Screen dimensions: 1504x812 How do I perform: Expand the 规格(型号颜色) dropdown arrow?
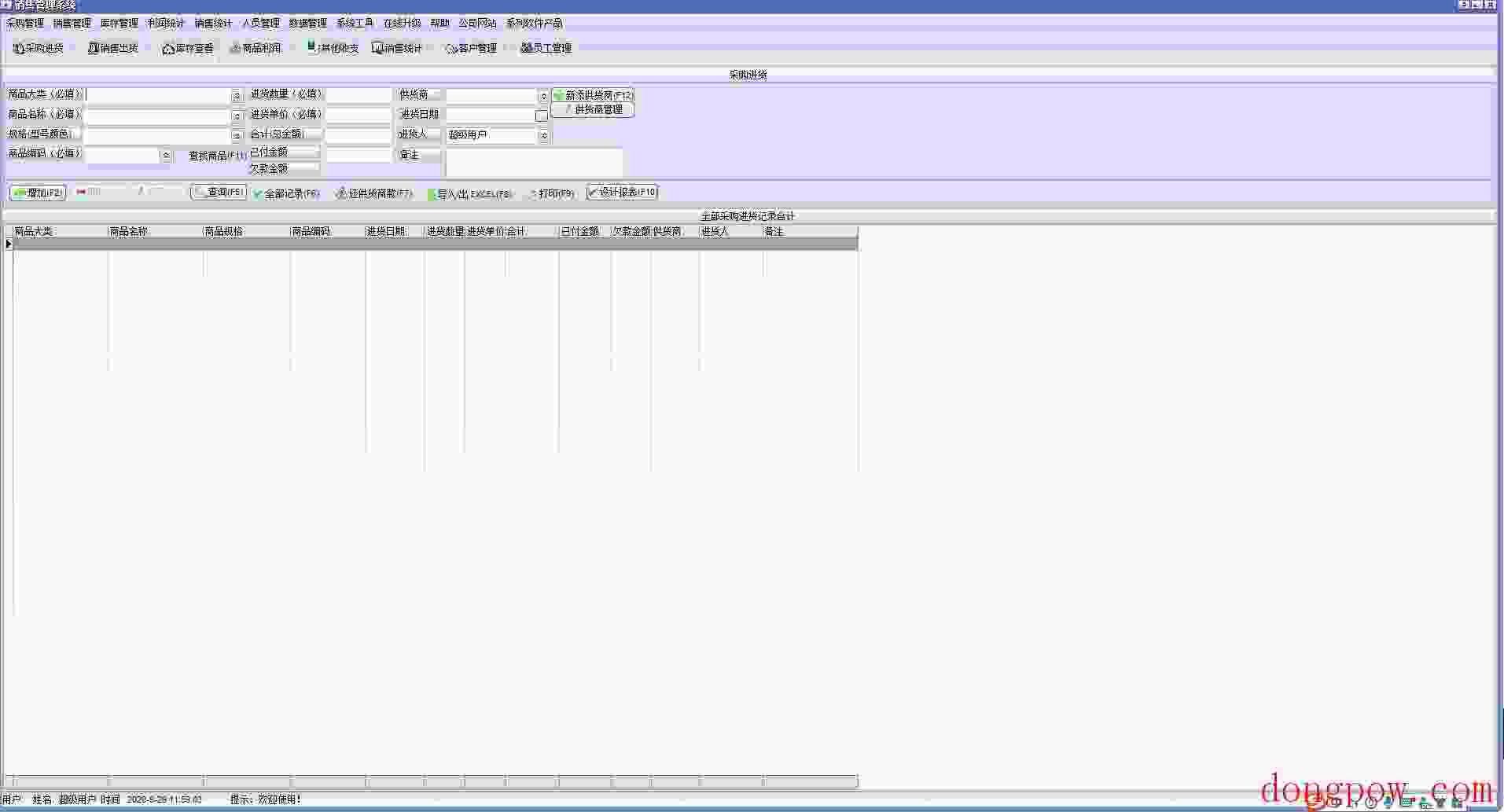pyautogui.click(x=237, y=136)
